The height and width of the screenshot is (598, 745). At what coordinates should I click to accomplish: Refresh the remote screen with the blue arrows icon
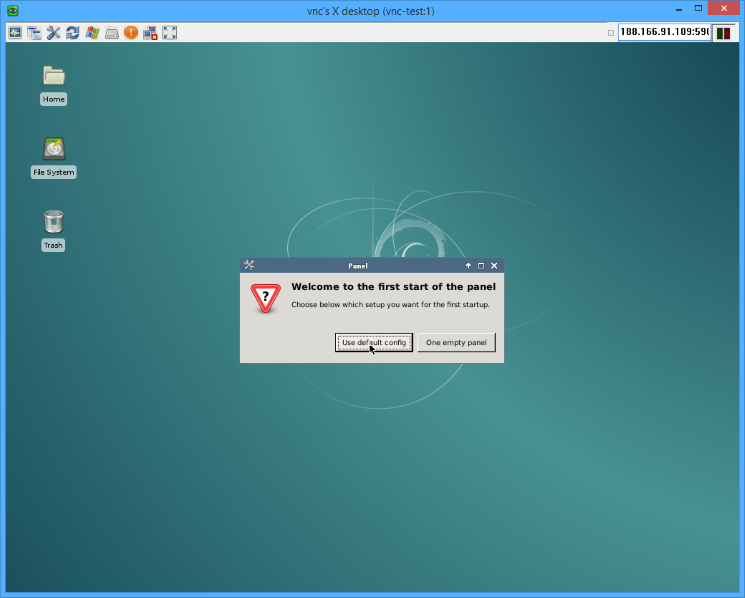pyautogui.click(x=73, y=32)
